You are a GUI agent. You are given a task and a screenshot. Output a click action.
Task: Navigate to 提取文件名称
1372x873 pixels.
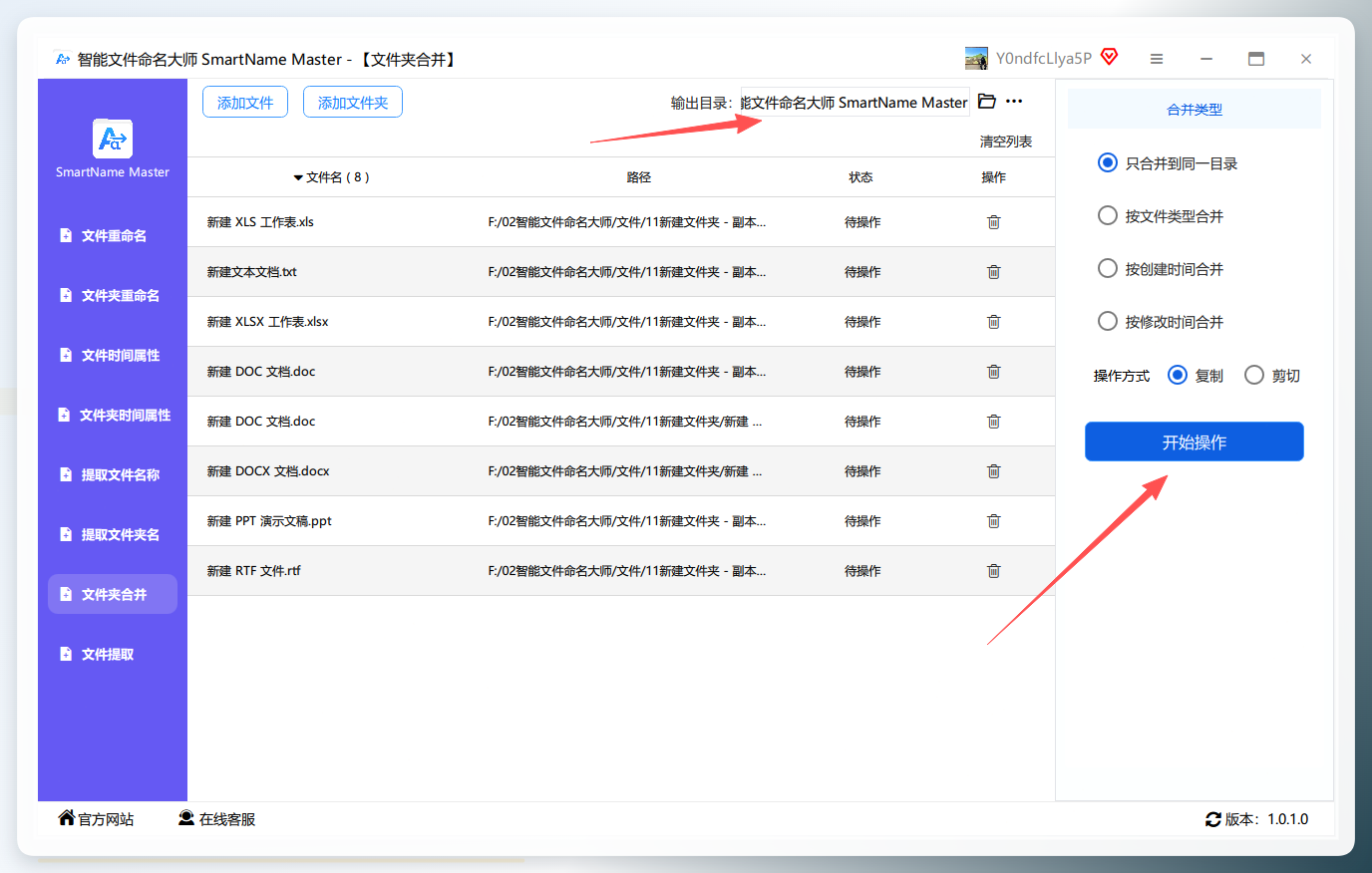[x=113, y=475]
